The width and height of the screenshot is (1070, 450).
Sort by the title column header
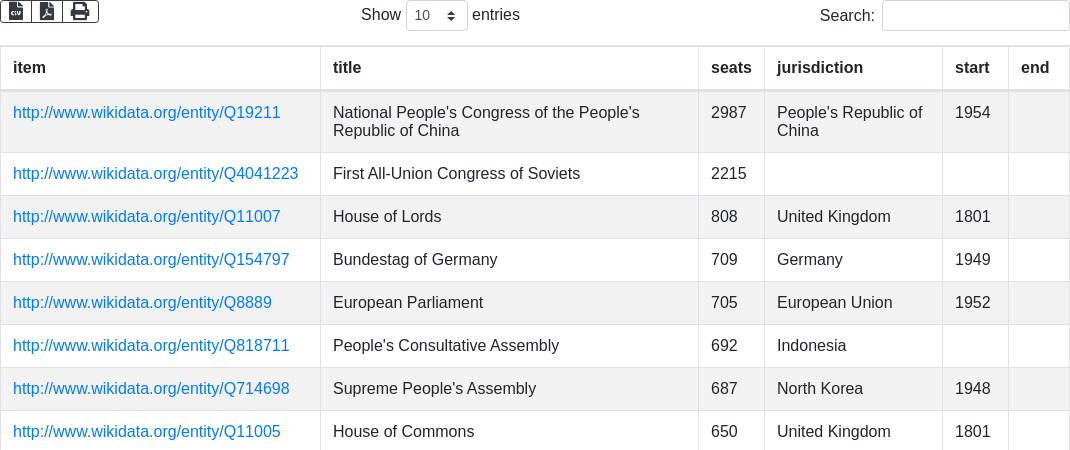[347, 68]
